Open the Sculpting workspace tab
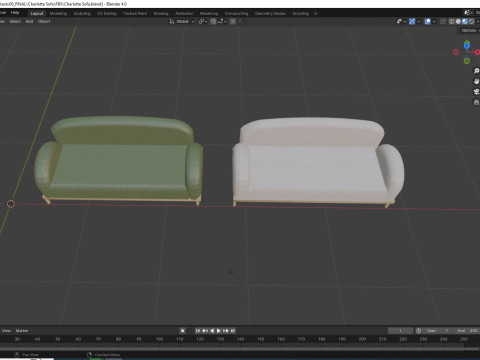Viewport: 480px width, 360px height. (x=82, y=13)
